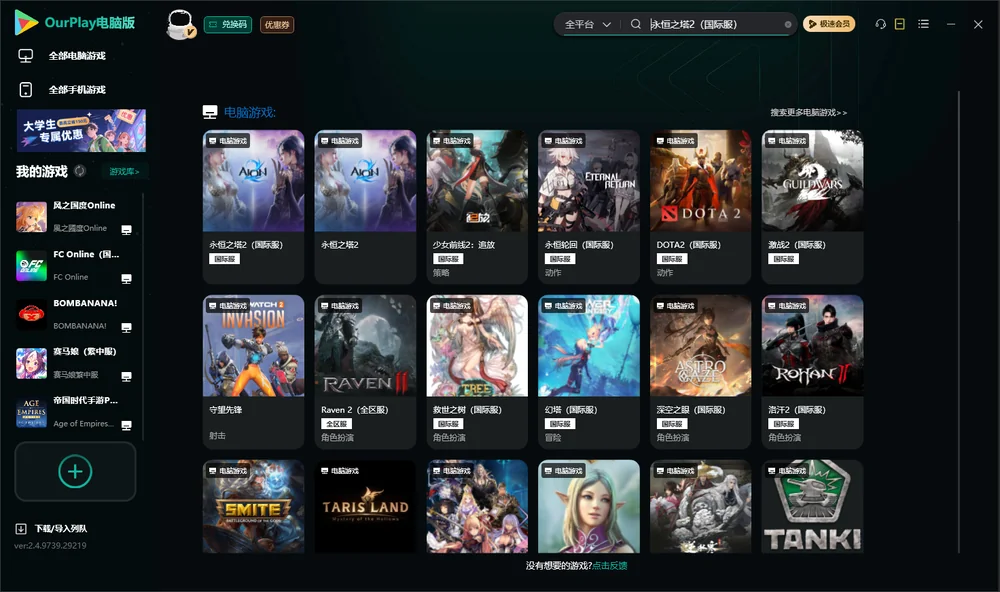This screenshot has height=592, width=1000.
Task: Click the PC icon on BOMBANANA! row
Action: tap(126, 328)
